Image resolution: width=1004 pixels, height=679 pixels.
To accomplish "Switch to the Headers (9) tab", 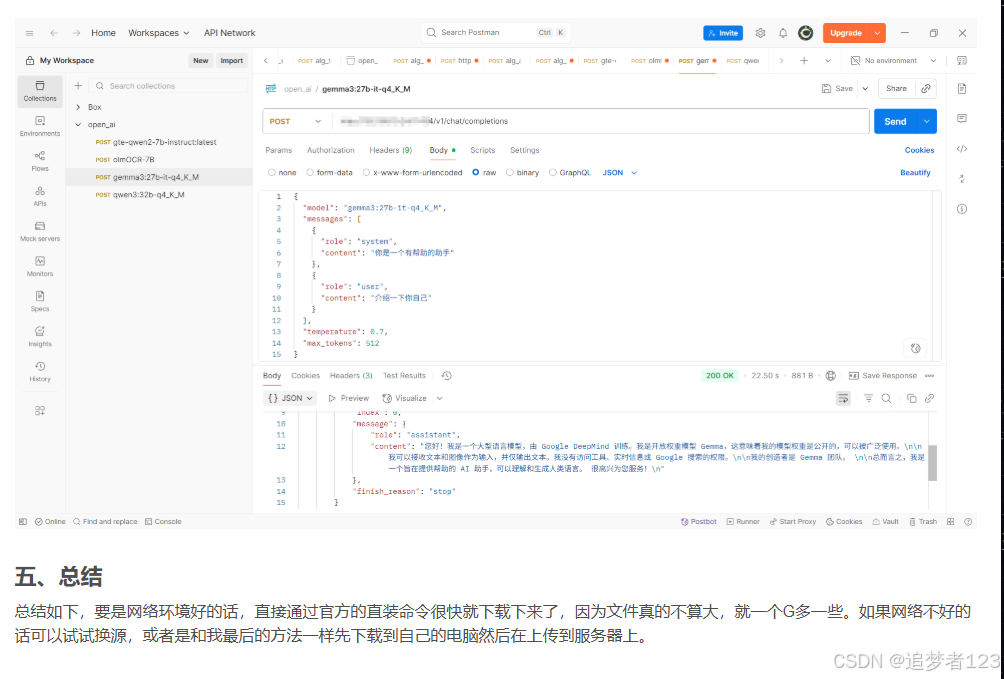I will 391,150.
